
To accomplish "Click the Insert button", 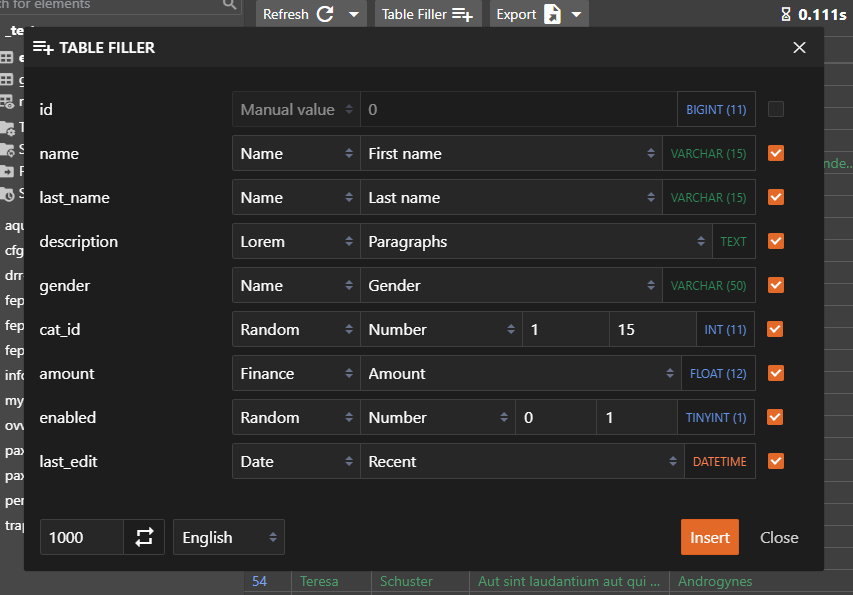I will (709, 537).
